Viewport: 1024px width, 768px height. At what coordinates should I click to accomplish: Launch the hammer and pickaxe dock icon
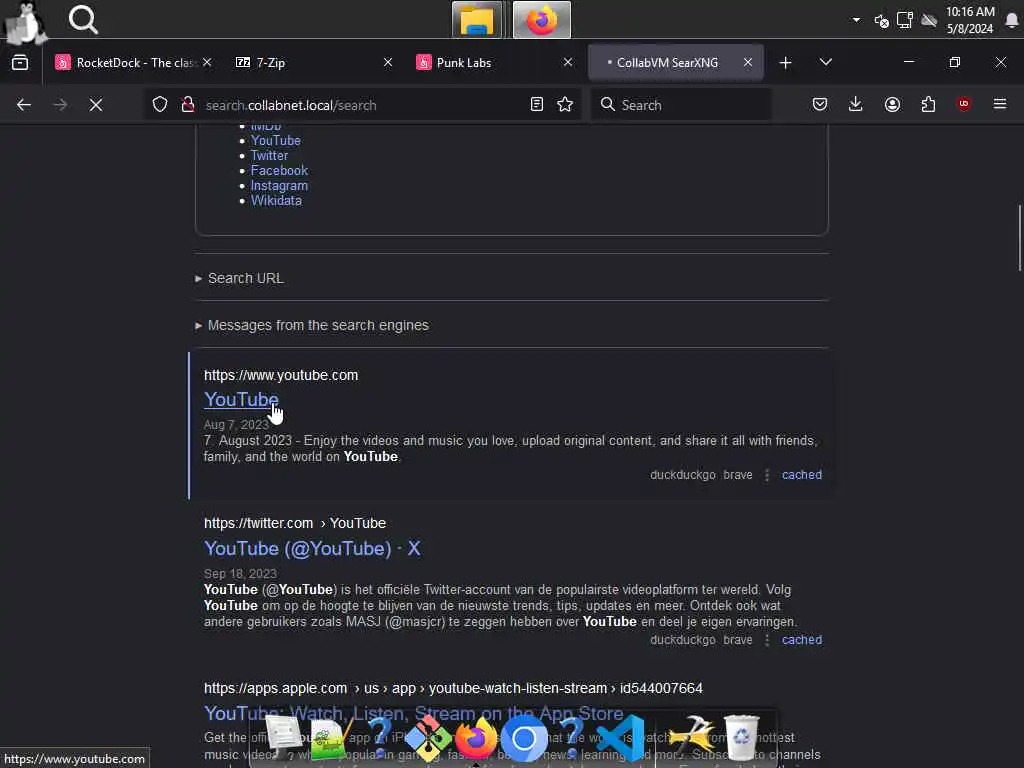[692, 736]
